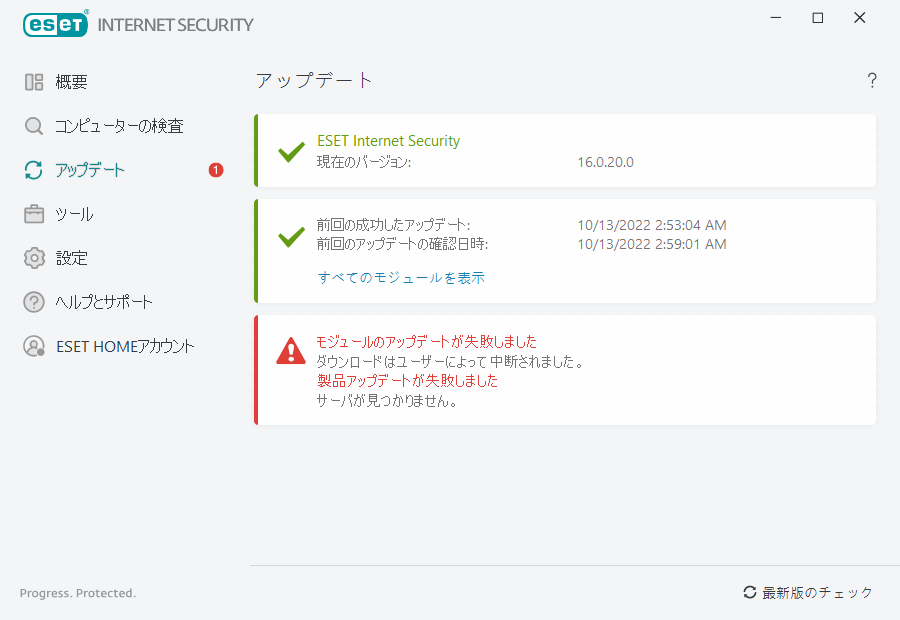Select the 概要 (Overview) sidebar icon
900x620 pixels.
click(33, 82)
